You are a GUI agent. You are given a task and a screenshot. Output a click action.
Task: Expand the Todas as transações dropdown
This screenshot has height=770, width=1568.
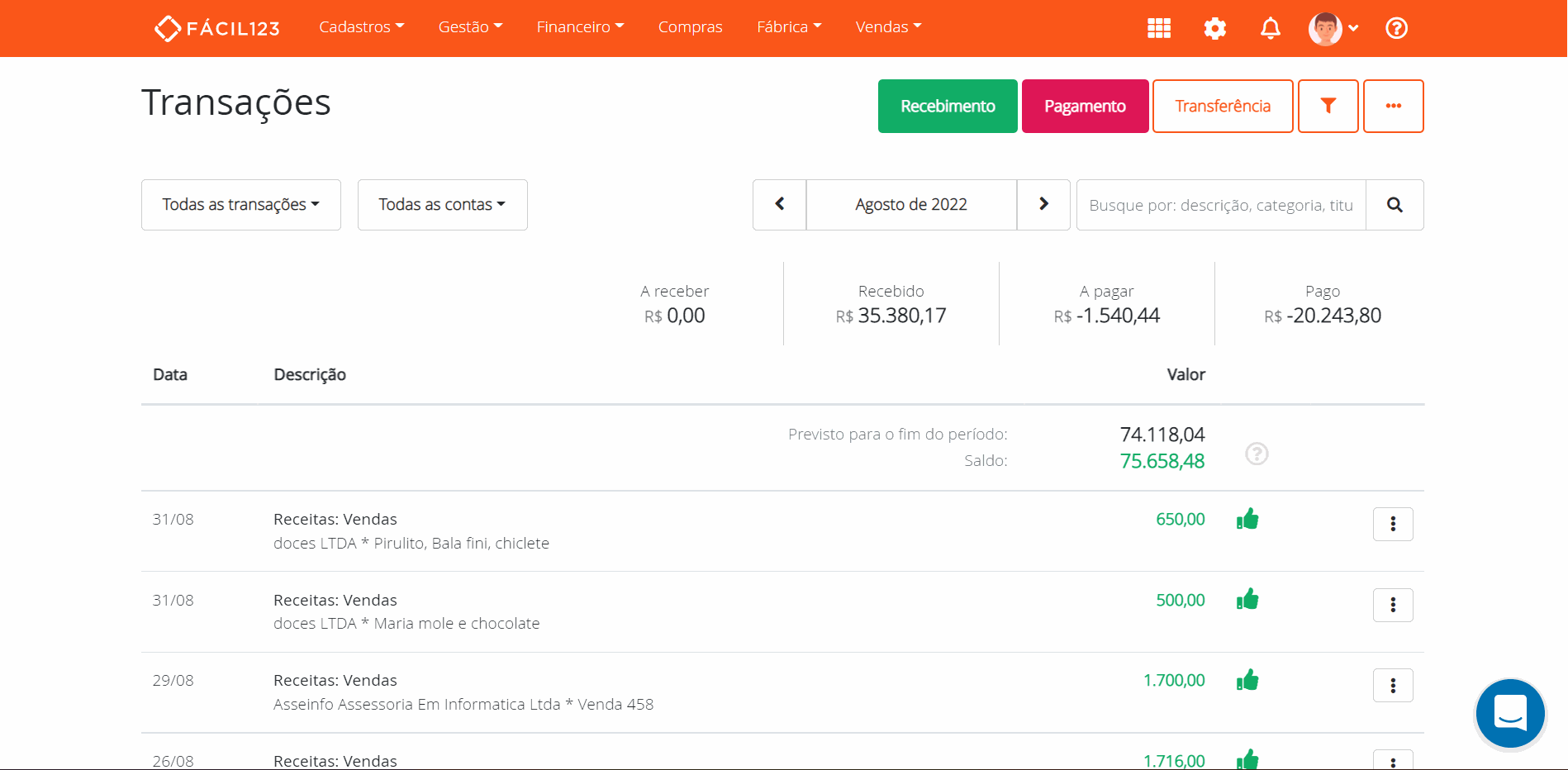tap(240, 205)
